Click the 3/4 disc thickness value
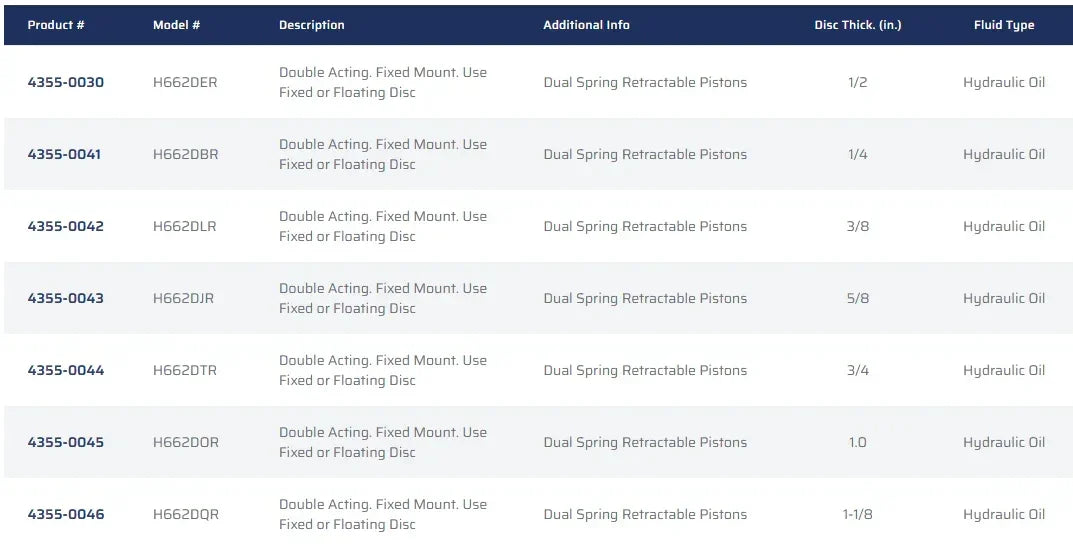Image resolution: width=1073 pixels, height=550 pixels. 857,370
